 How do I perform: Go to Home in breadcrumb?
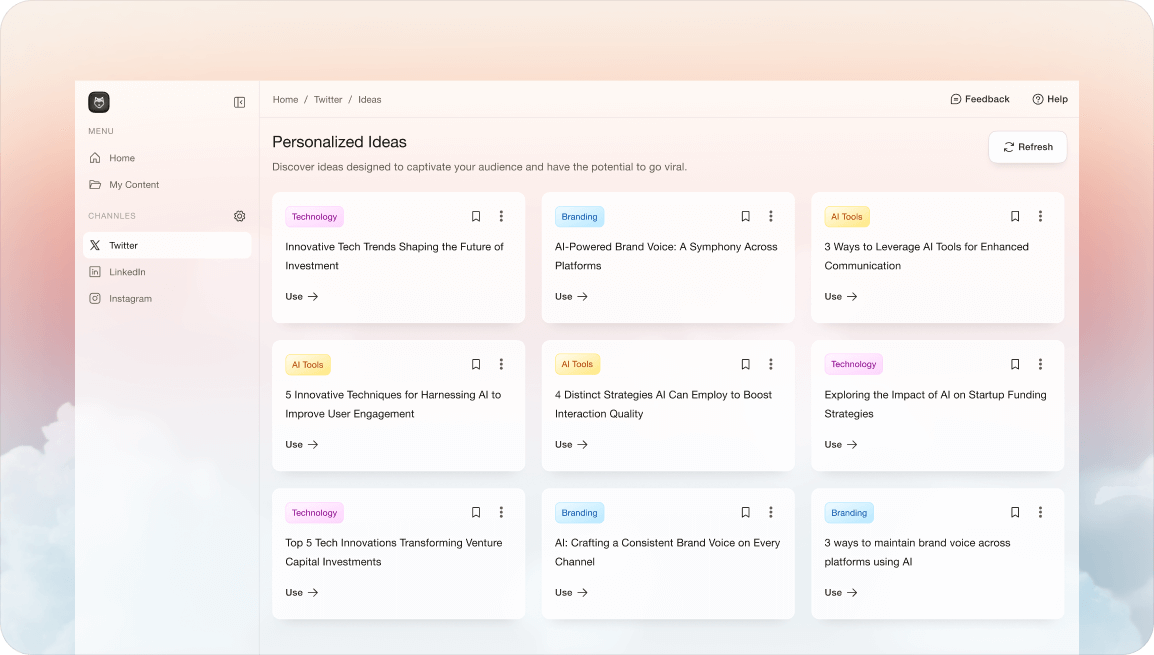click(x=285, y=100)
